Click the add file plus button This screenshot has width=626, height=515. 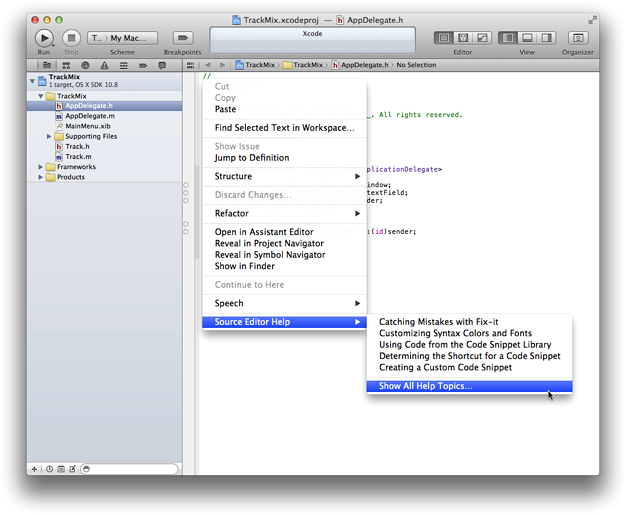34,469
